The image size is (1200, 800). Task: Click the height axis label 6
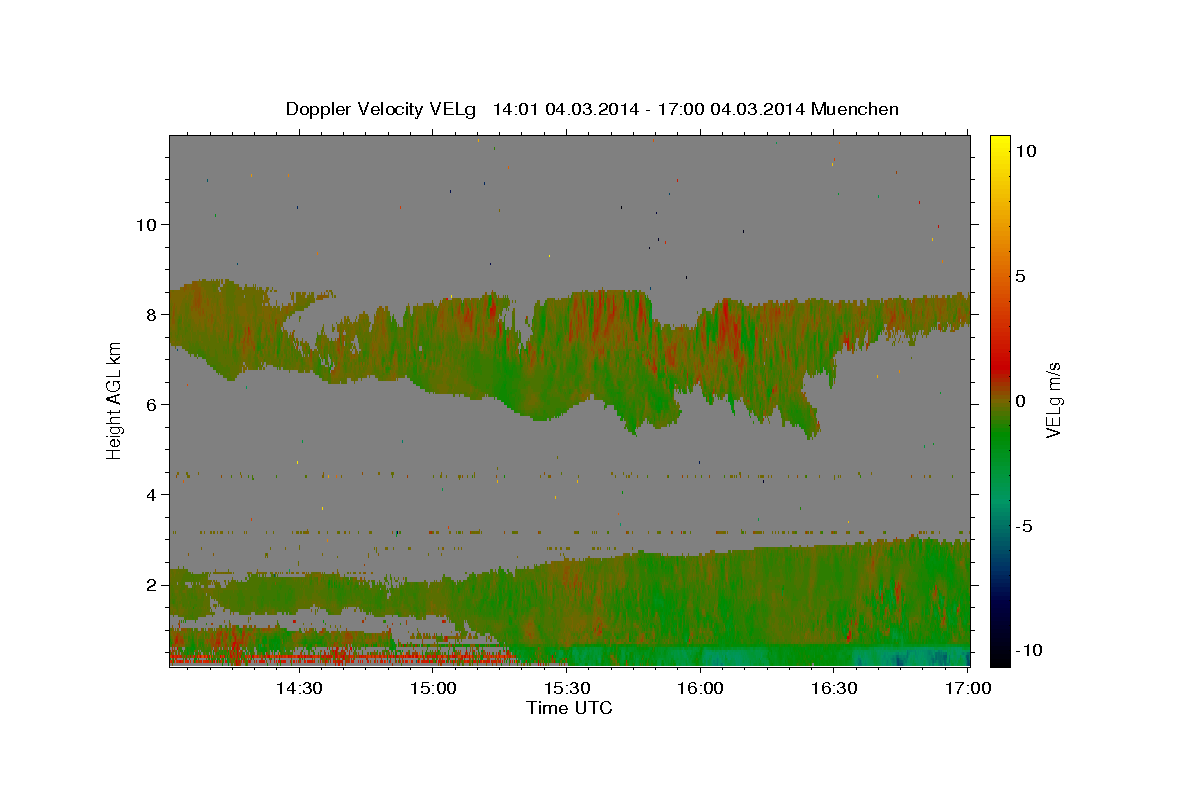(x=152, y=404)
